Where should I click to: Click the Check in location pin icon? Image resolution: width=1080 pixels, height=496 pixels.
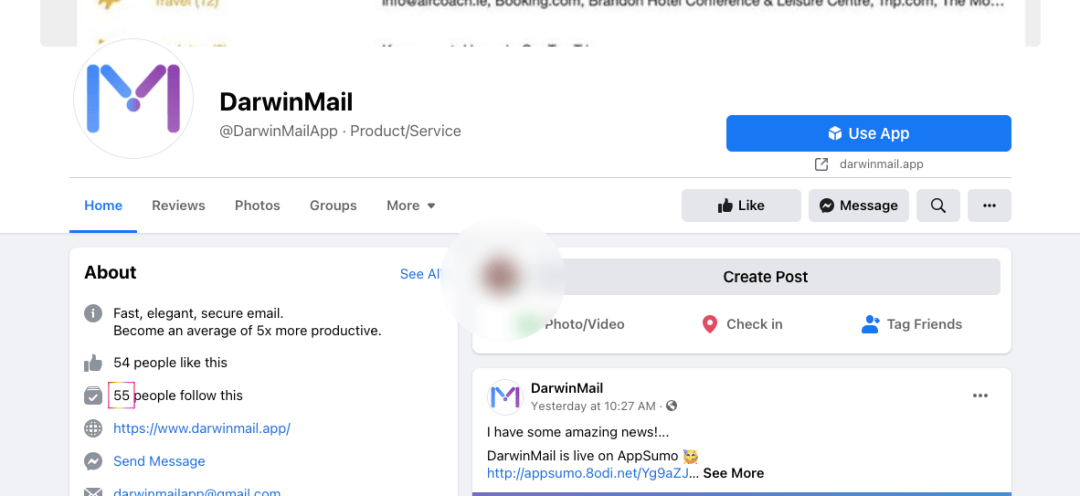(x=709, y=324)
